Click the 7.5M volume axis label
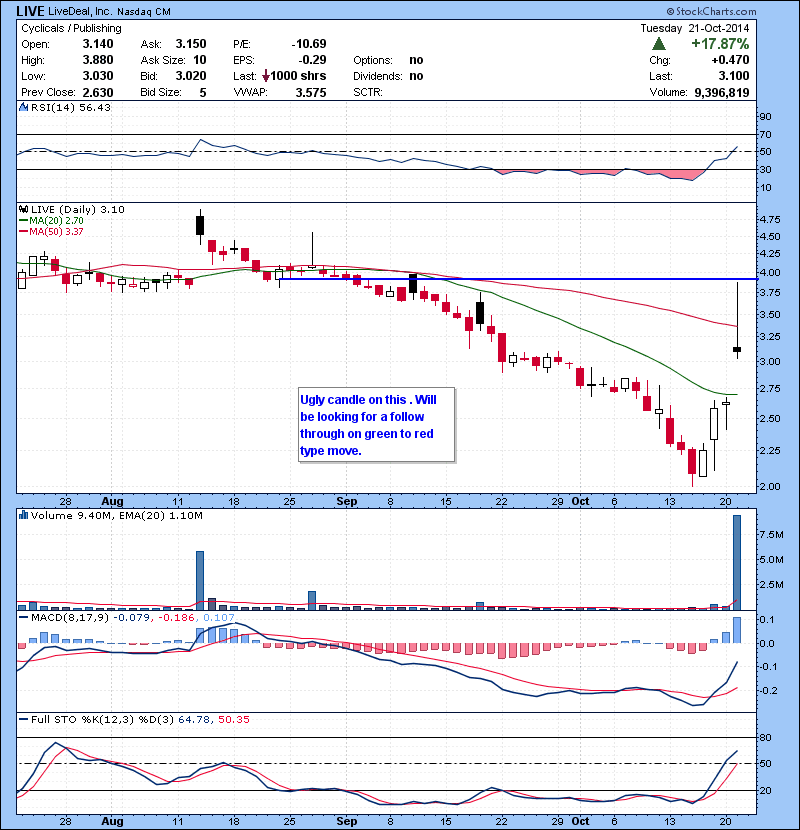The width and height of the screenshot is (800, 830). (772, 535)
